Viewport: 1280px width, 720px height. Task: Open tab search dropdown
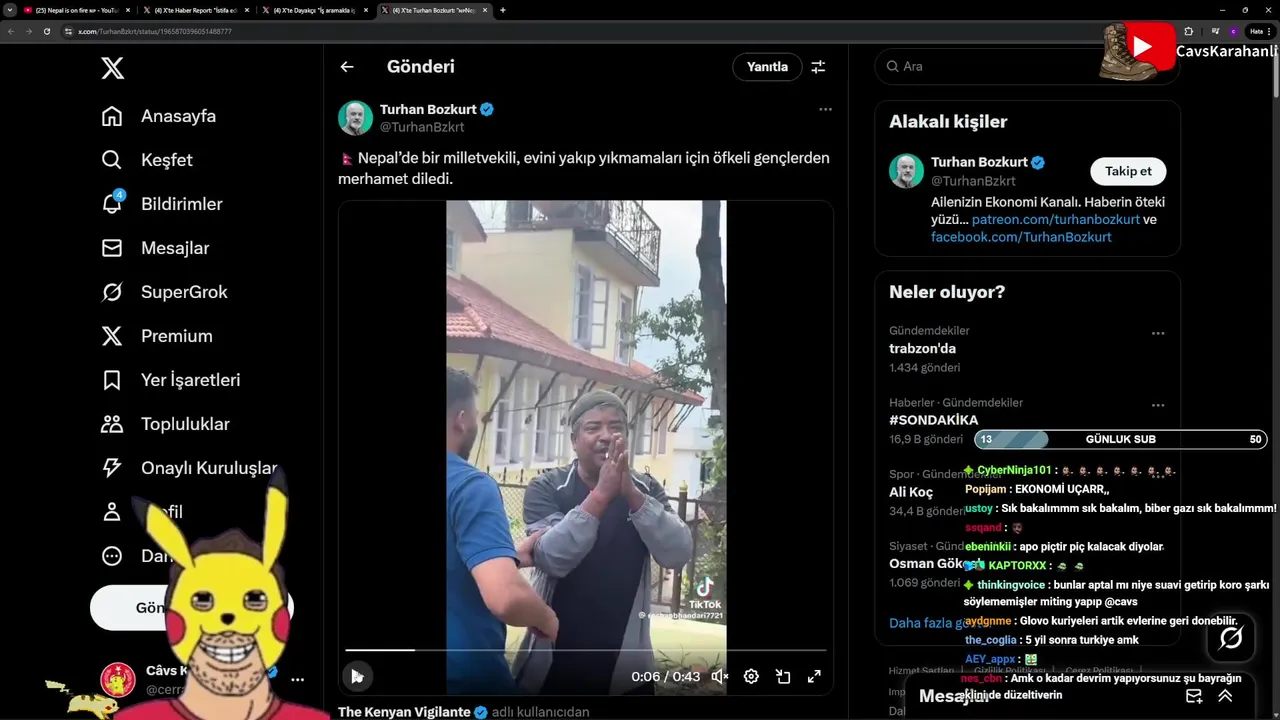(x=9, y=10)
